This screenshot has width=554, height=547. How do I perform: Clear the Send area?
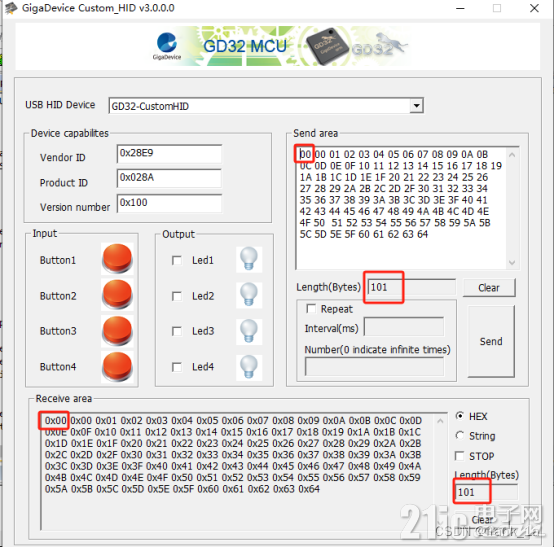489,288
